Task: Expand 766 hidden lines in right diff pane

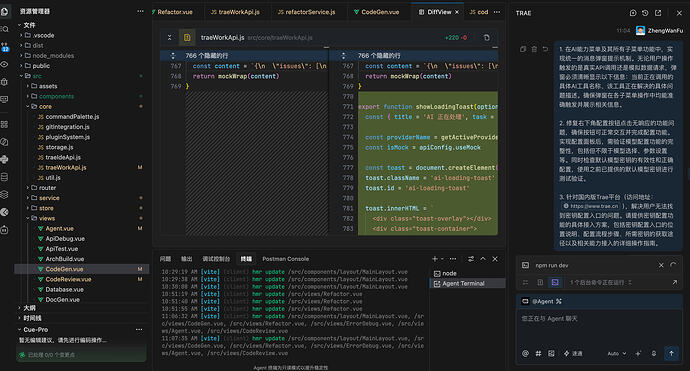Action: click(344, 56)
